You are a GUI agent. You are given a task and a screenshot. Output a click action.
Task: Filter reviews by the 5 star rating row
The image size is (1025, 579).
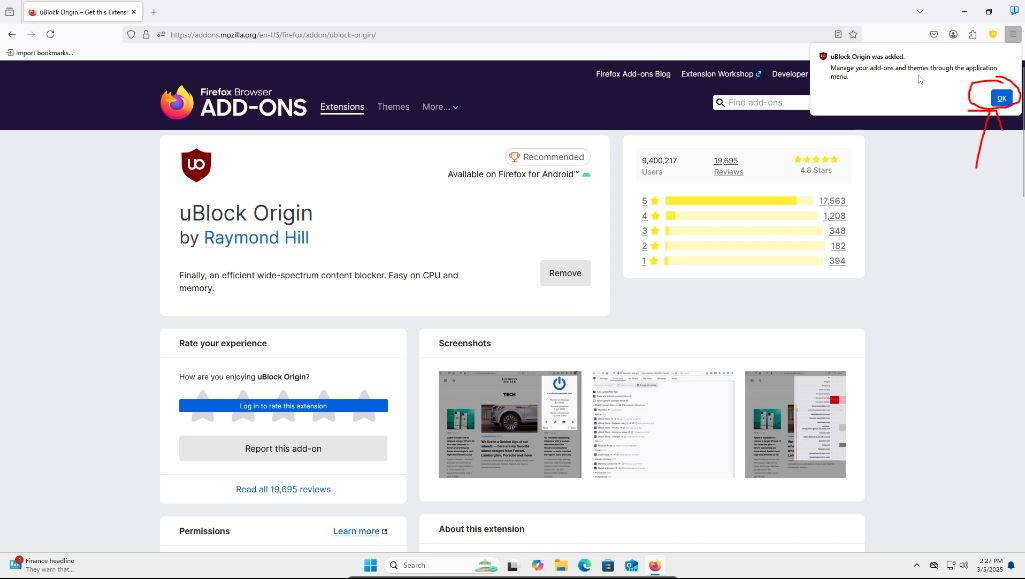(743, 201)
